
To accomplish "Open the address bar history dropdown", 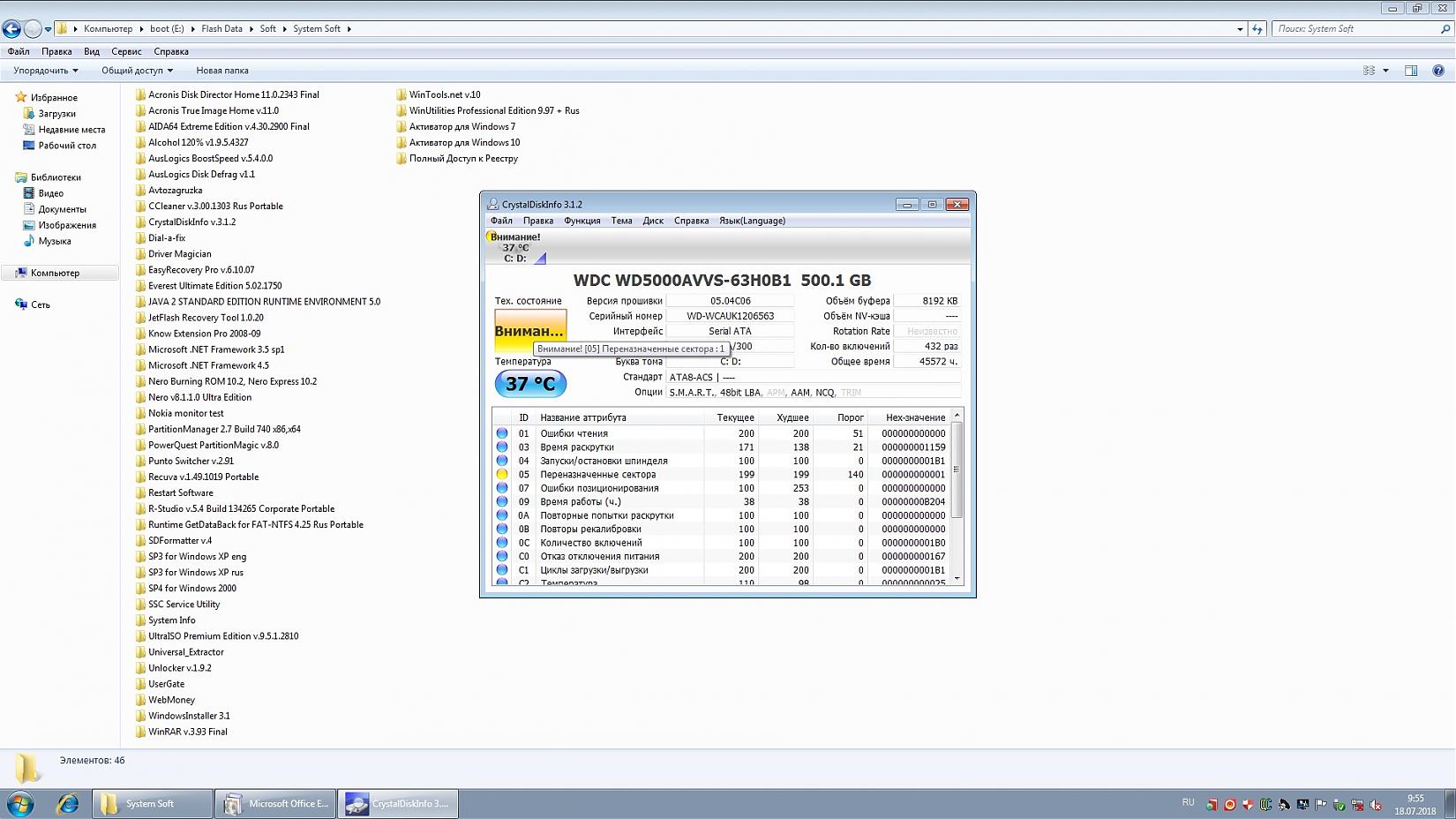I will click(x=1240, y=29).
